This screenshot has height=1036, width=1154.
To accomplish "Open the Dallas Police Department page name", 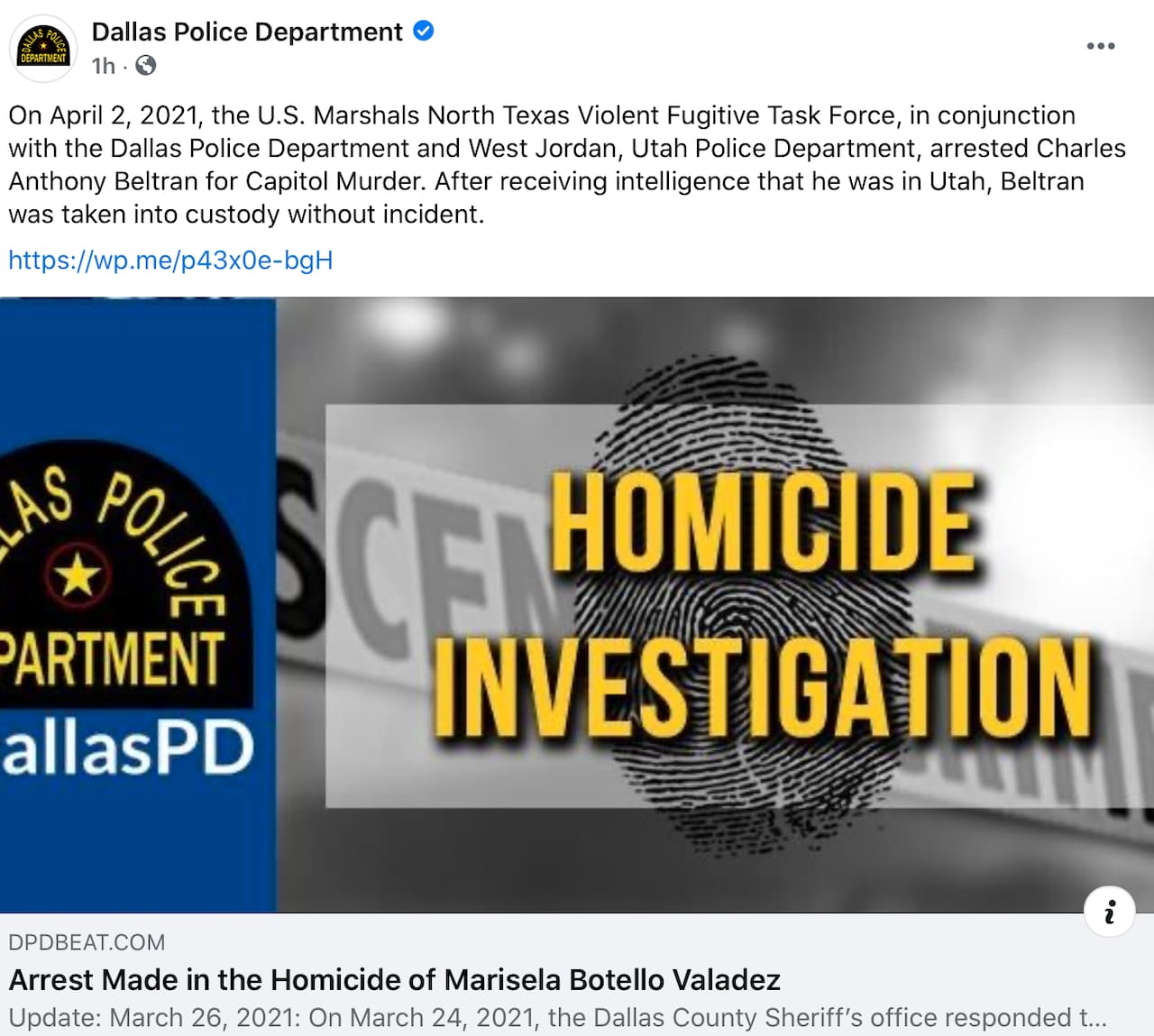I will [247, 32].
